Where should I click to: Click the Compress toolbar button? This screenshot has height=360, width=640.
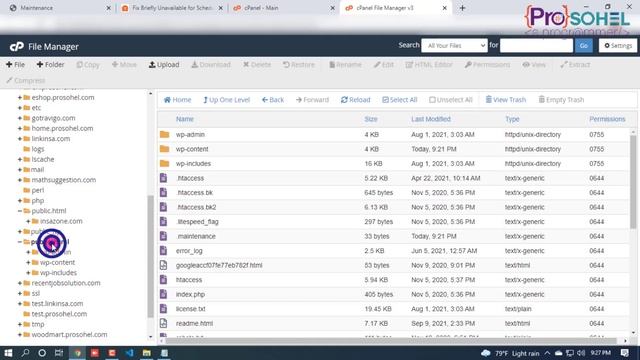coord(25,80)
